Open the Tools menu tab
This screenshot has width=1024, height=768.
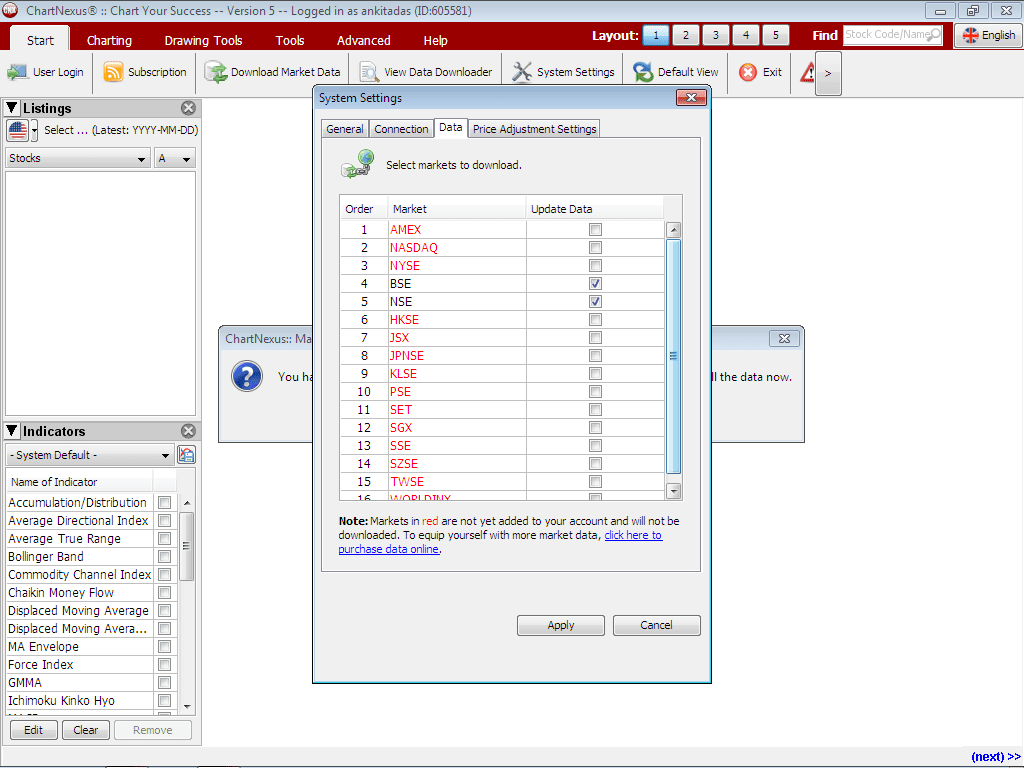pyautogui.click(x=290, y=40)
